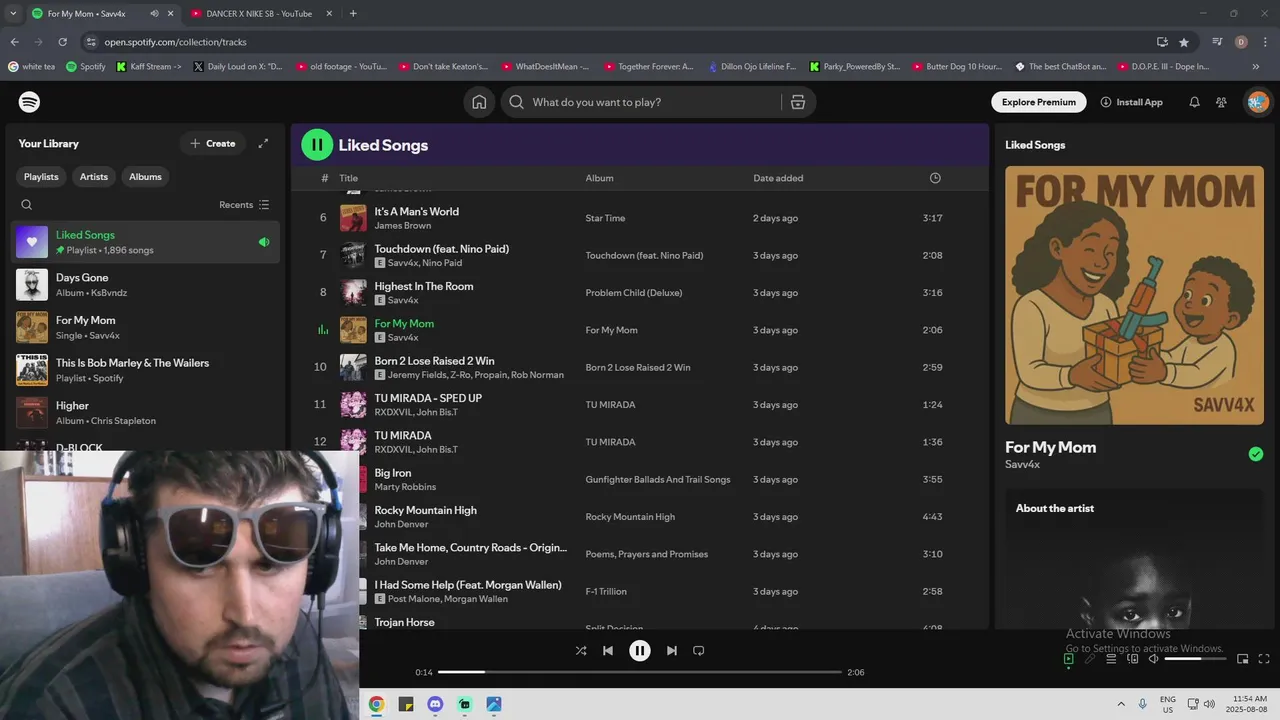Open the For My Mom single in library
The height and width of the screenshot is (720, 1280).
[x=145, y=328]
